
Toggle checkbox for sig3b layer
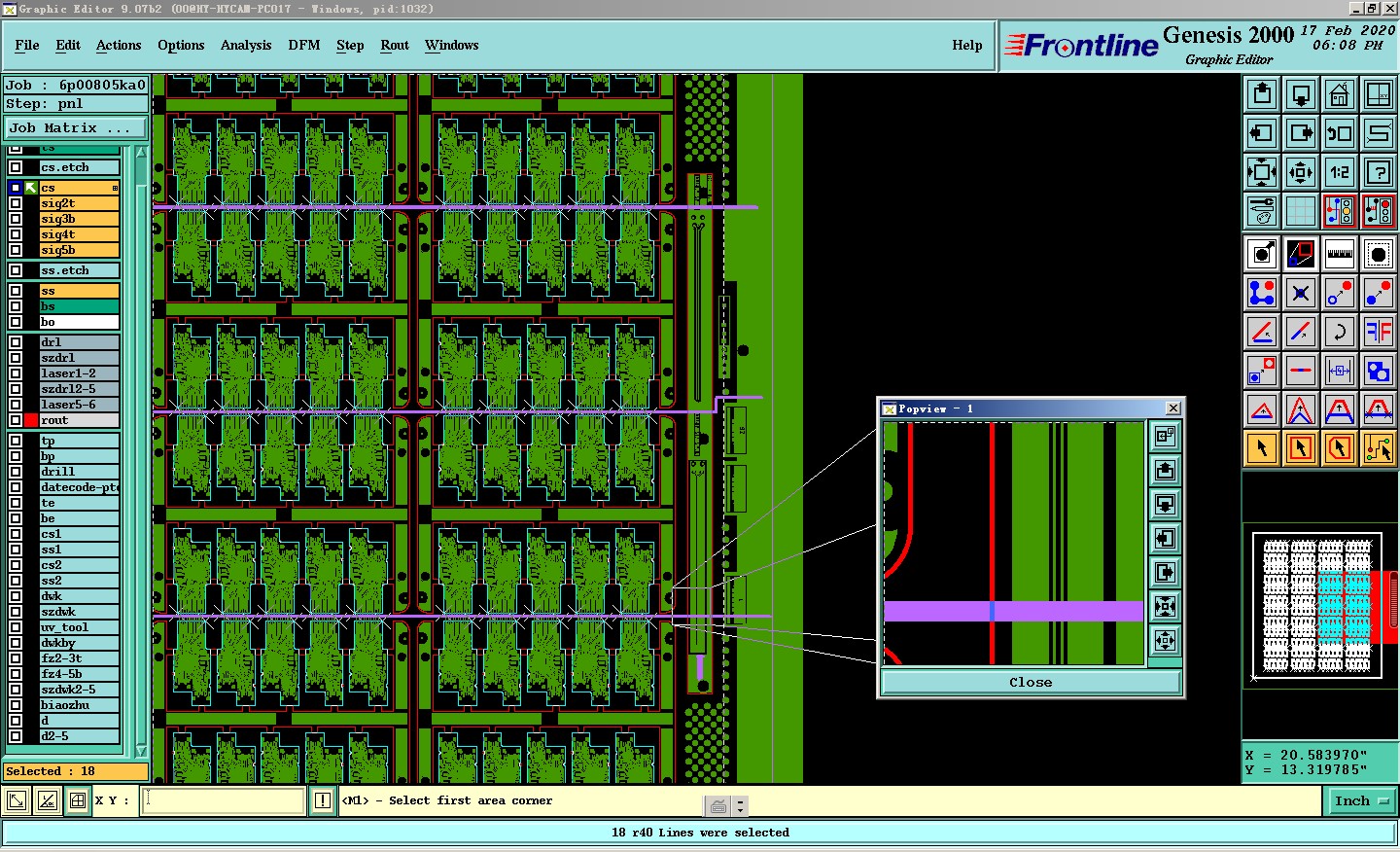coord(16,219)
